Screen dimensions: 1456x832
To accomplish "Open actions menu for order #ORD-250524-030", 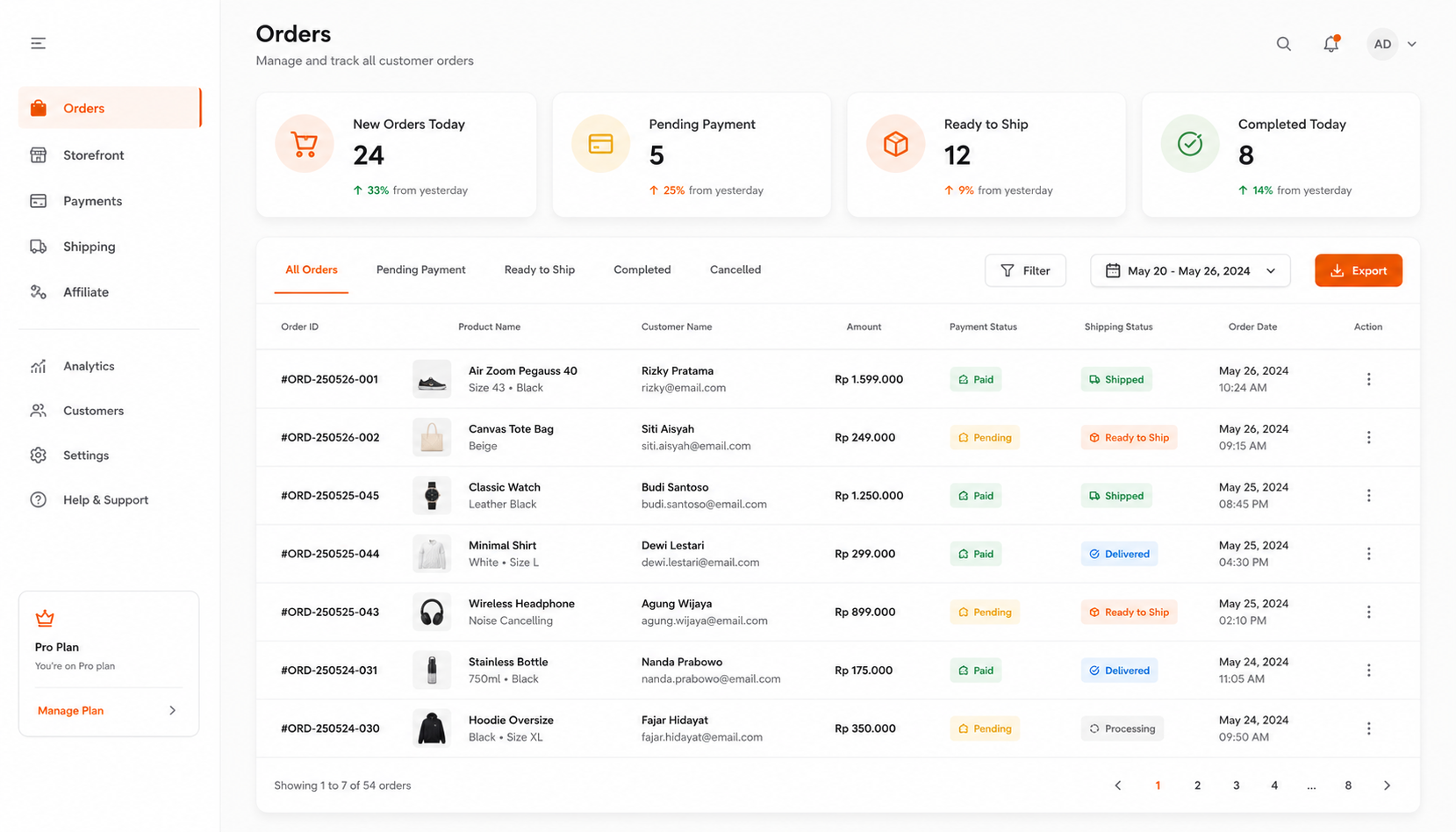I will point(1368,728).
